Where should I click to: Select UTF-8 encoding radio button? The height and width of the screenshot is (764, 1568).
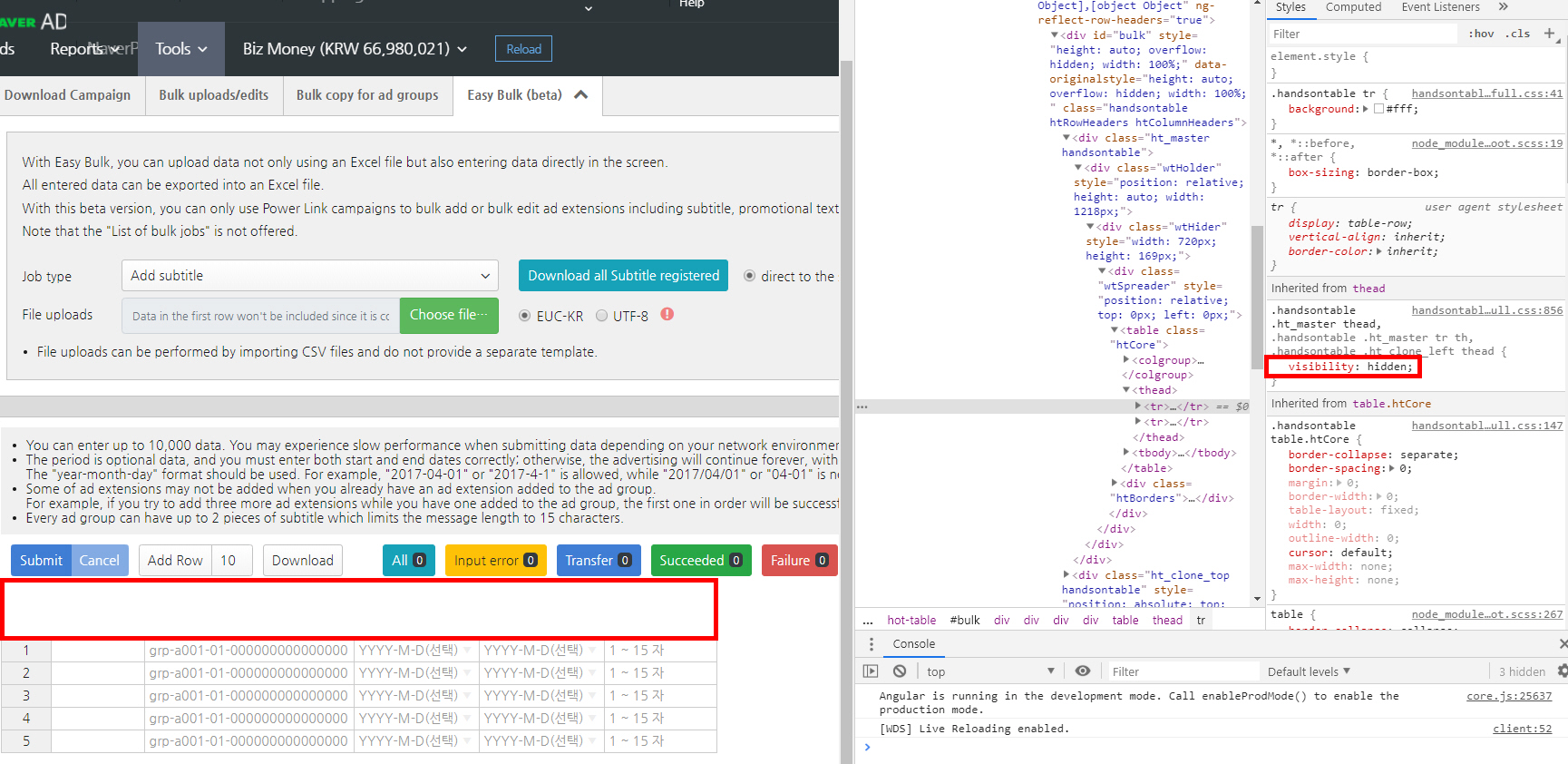click(602, 316)
